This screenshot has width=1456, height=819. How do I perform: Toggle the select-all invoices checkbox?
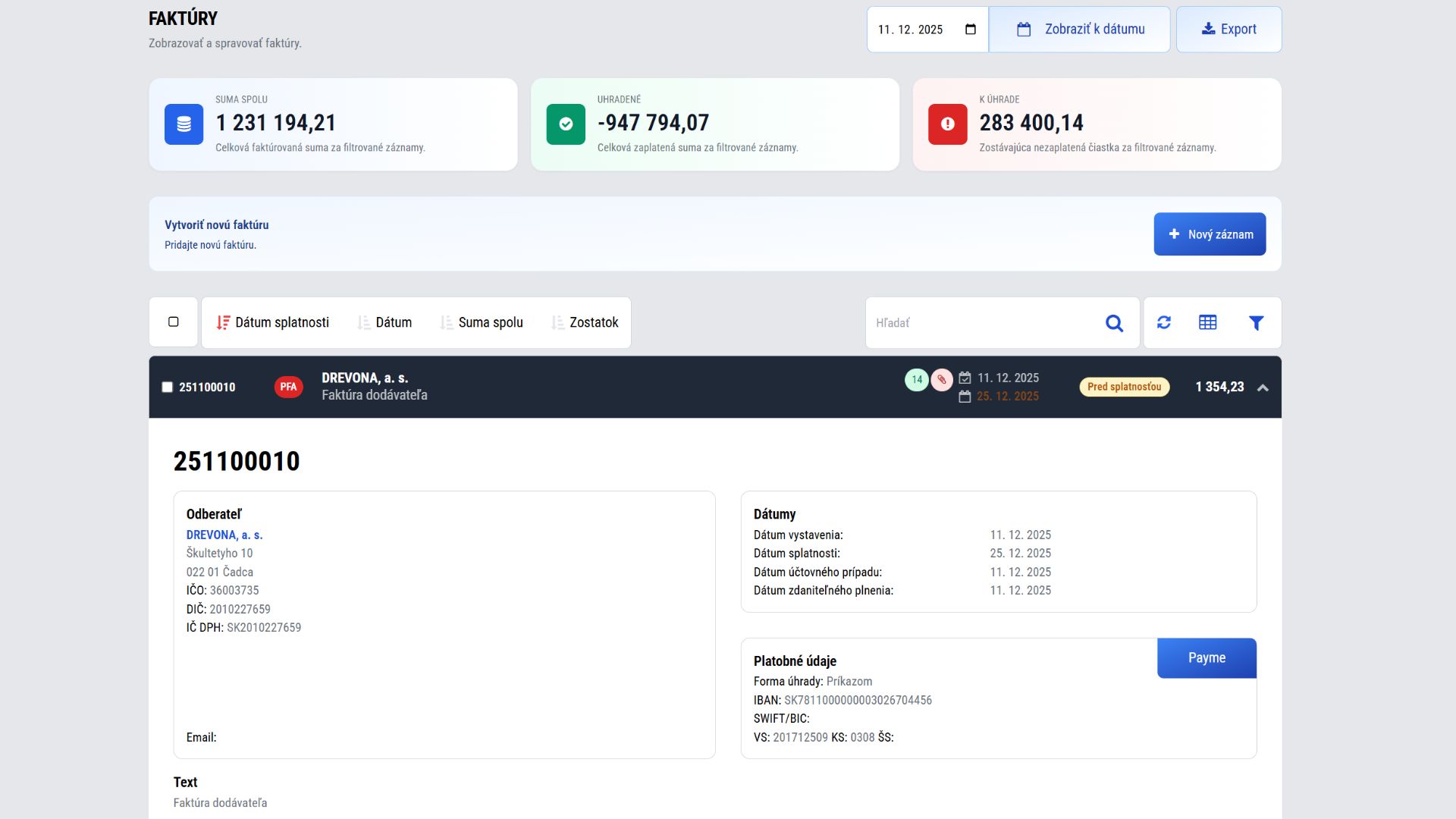tap(174, 322)
